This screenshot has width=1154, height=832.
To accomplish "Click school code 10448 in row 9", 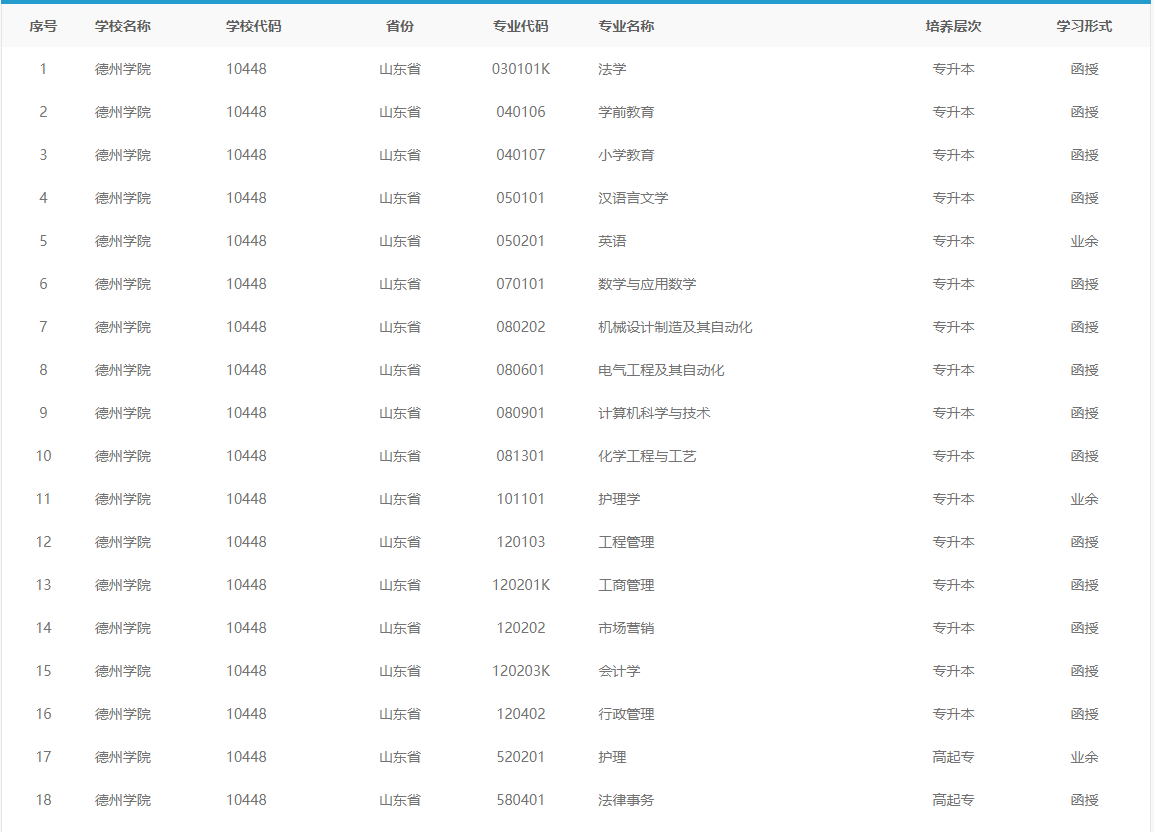I will tap(247, 413).
